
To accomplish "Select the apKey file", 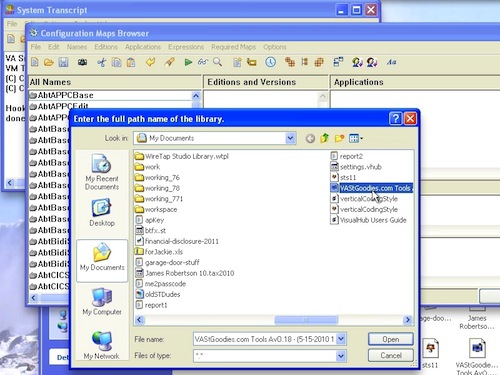I will tap(150, 220).
